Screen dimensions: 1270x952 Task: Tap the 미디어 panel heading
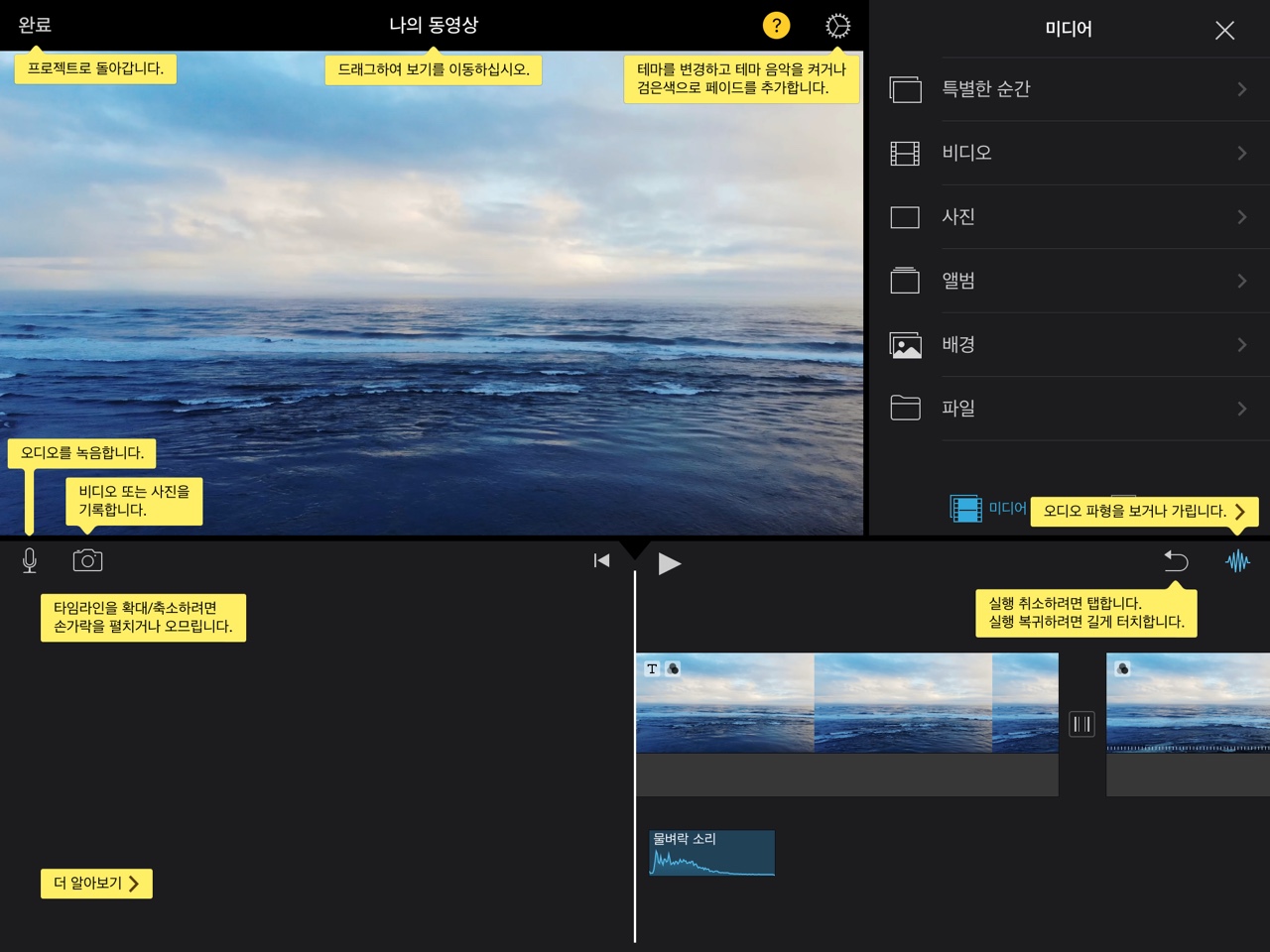tap(1069, 30)
